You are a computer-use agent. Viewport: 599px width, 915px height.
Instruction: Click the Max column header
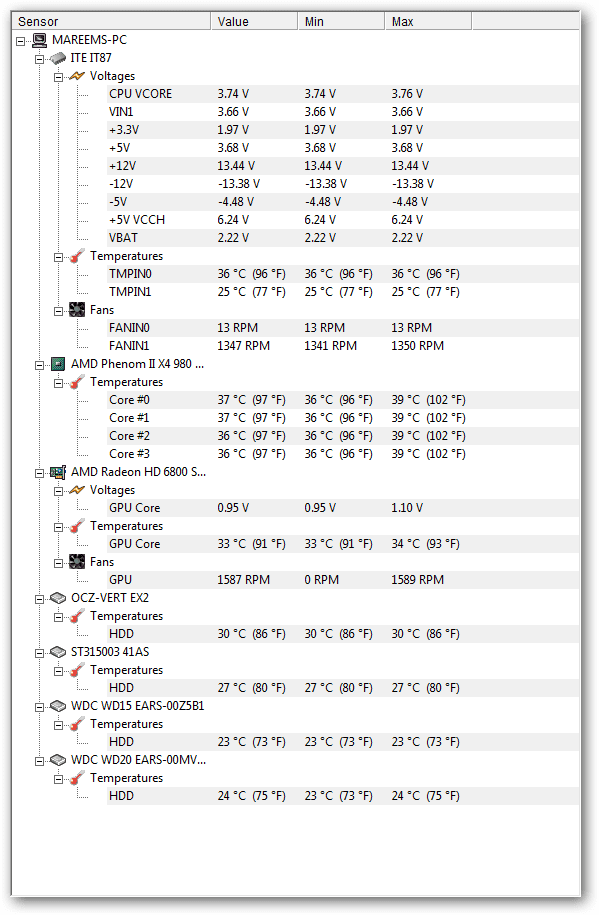428,22
